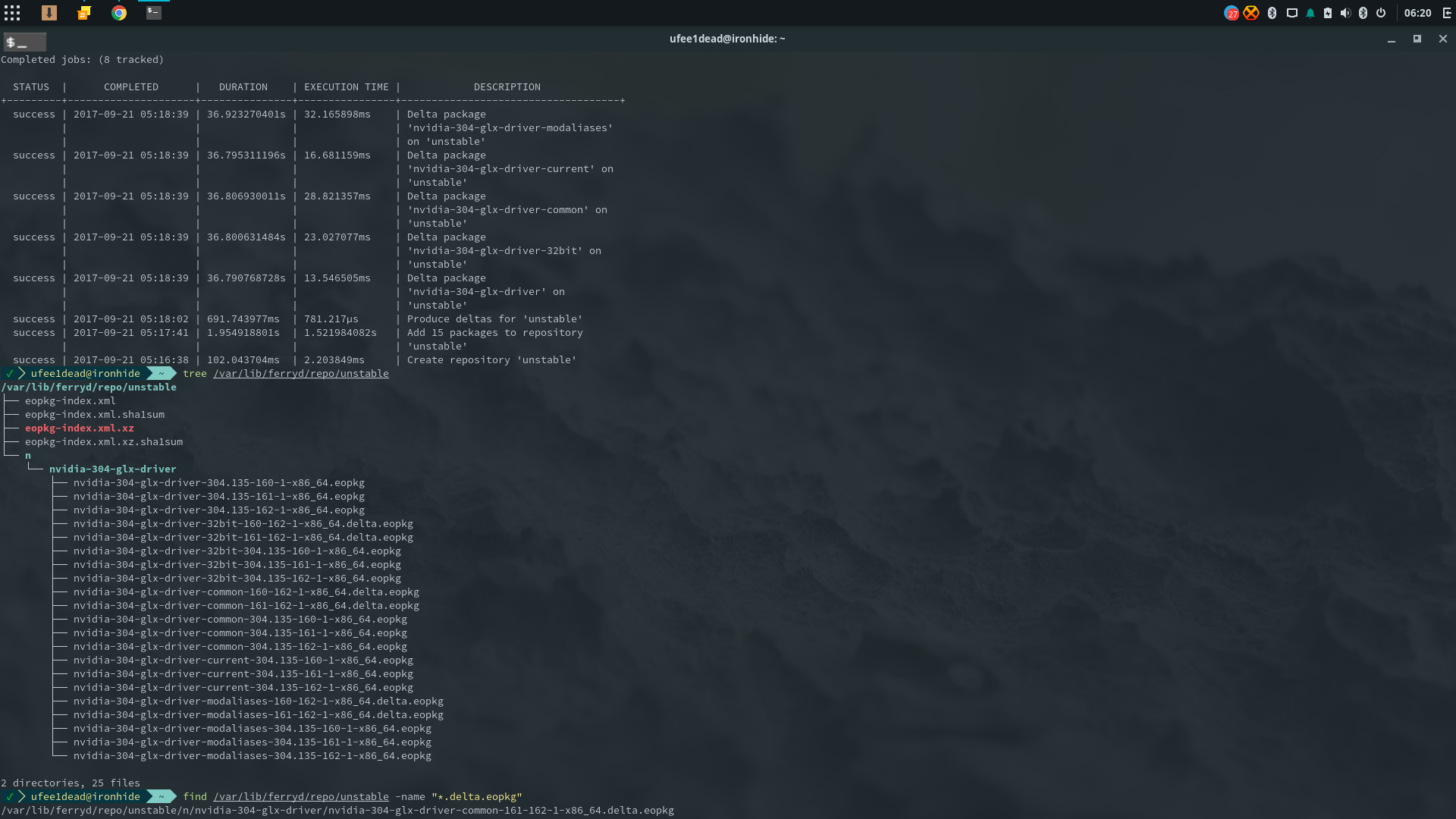The image size is (1456, 819).
Task: Click timestamp 2017-09-21 05:18:02
Action: 131,319
